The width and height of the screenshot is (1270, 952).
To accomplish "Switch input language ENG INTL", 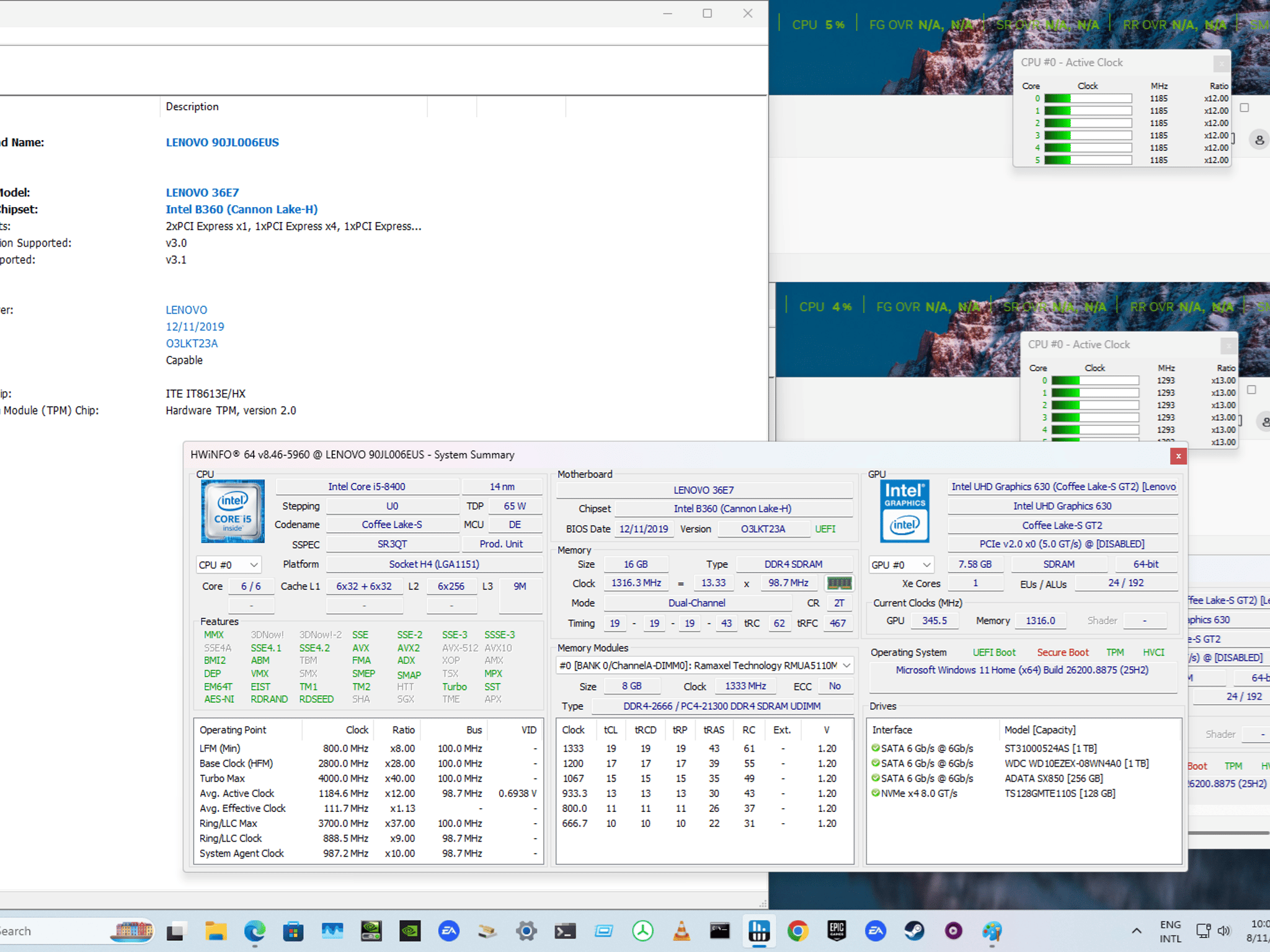I will (x=1171, y=932).
